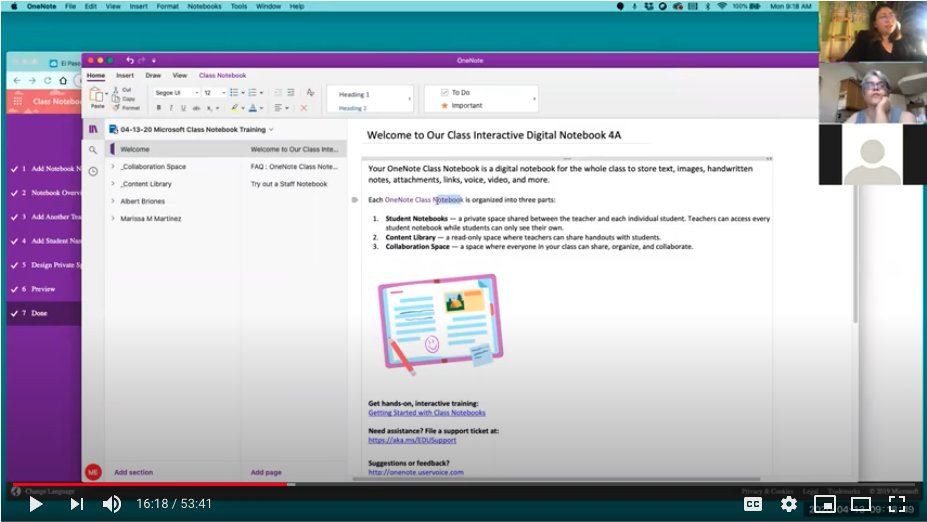Open the Apple menu
The width and height of the screenshot is (927, 522).
(14, 7)
